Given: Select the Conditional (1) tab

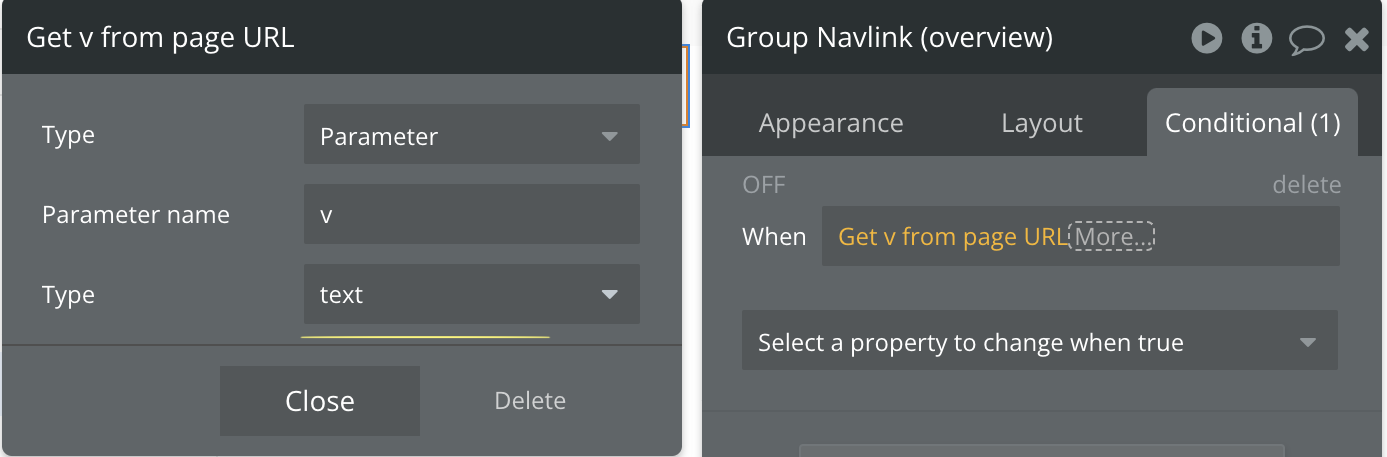Looking at the screenshot, I should (x=1252, y=122).
